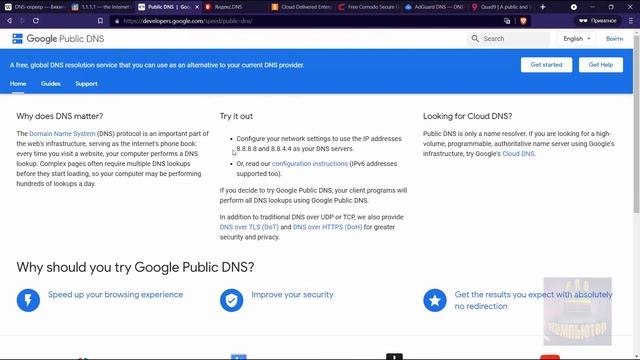The image size is (640, 360).
Task: Open the browser hamburger menu
Action: (x=631, y=21)
